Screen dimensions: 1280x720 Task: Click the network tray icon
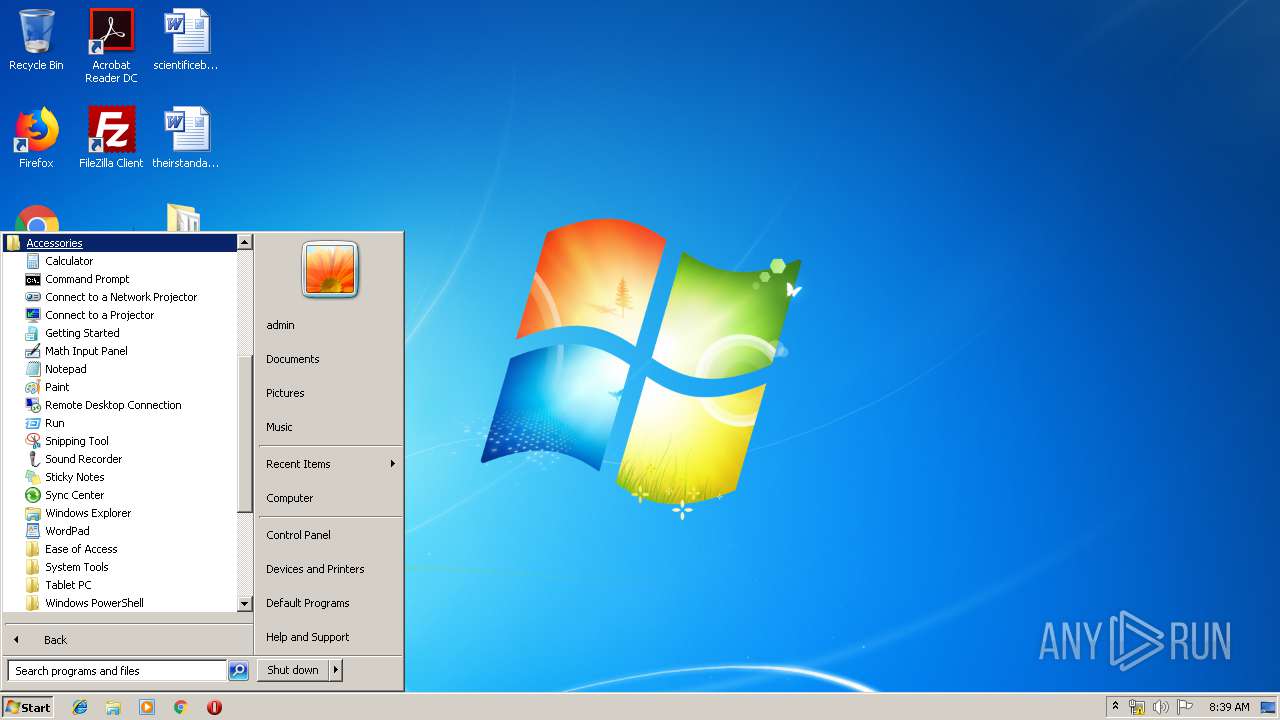pyautogui.click(x=1137, y=707)
